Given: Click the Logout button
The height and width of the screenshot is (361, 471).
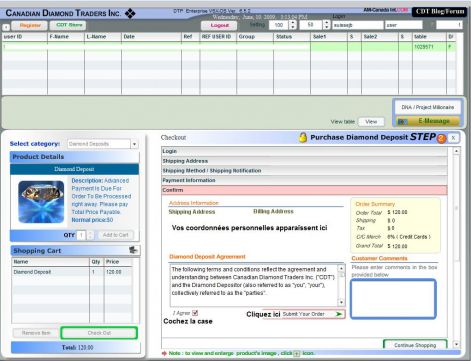Looking at the screenshot, I should [219, 25].
